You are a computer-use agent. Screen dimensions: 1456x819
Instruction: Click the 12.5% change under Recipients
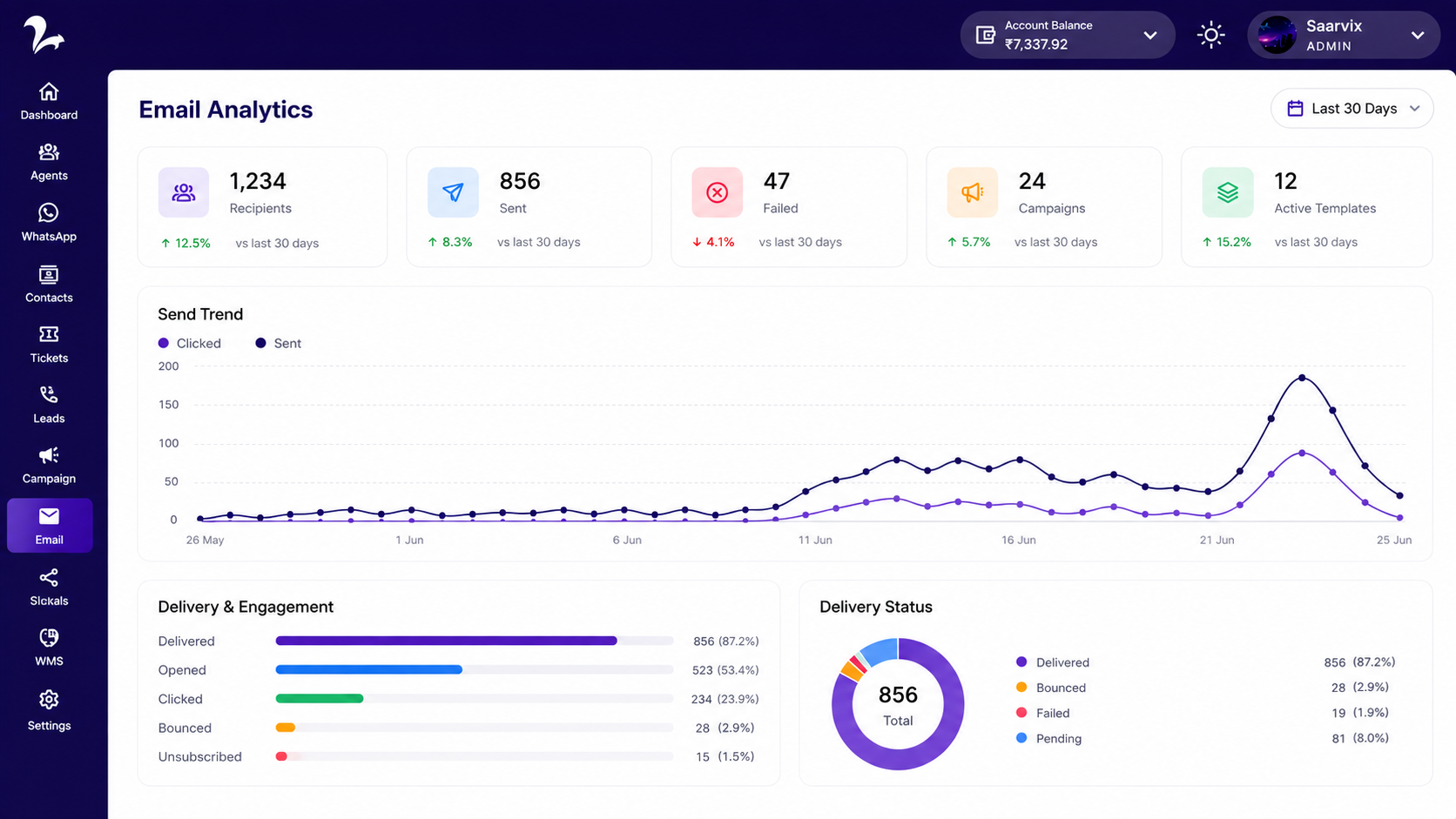pyautogui.click(x=185, y=244)
